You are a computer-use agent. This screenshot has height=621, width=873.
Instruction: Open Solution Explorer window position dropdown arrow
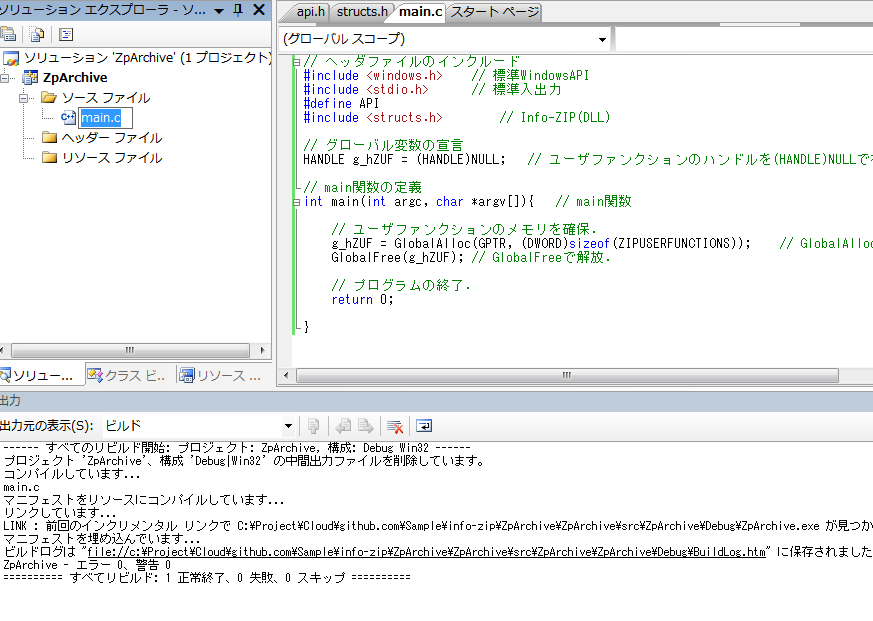coord(219,11)
